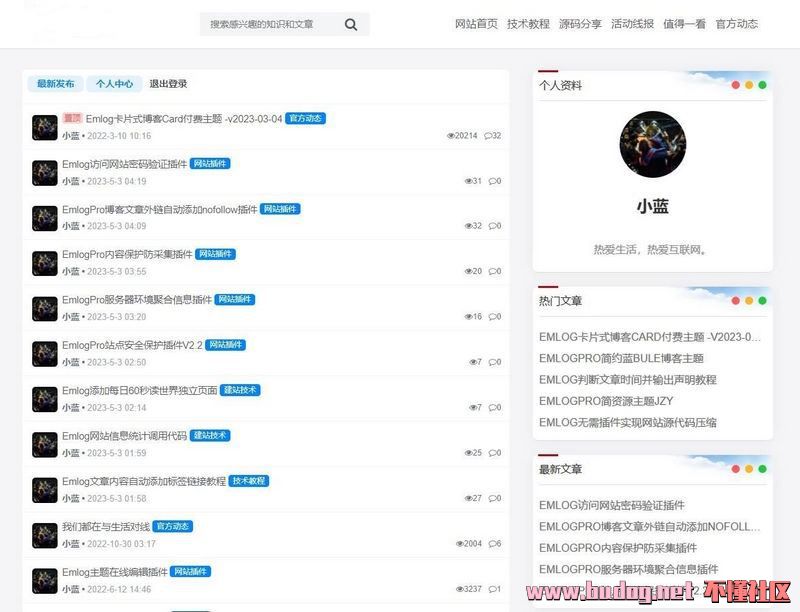Screen dimensions: 800x612
Task: Click the 网站插件 tag beside Emlog访问网站密码验证插件 title
Action: point(210,164)
